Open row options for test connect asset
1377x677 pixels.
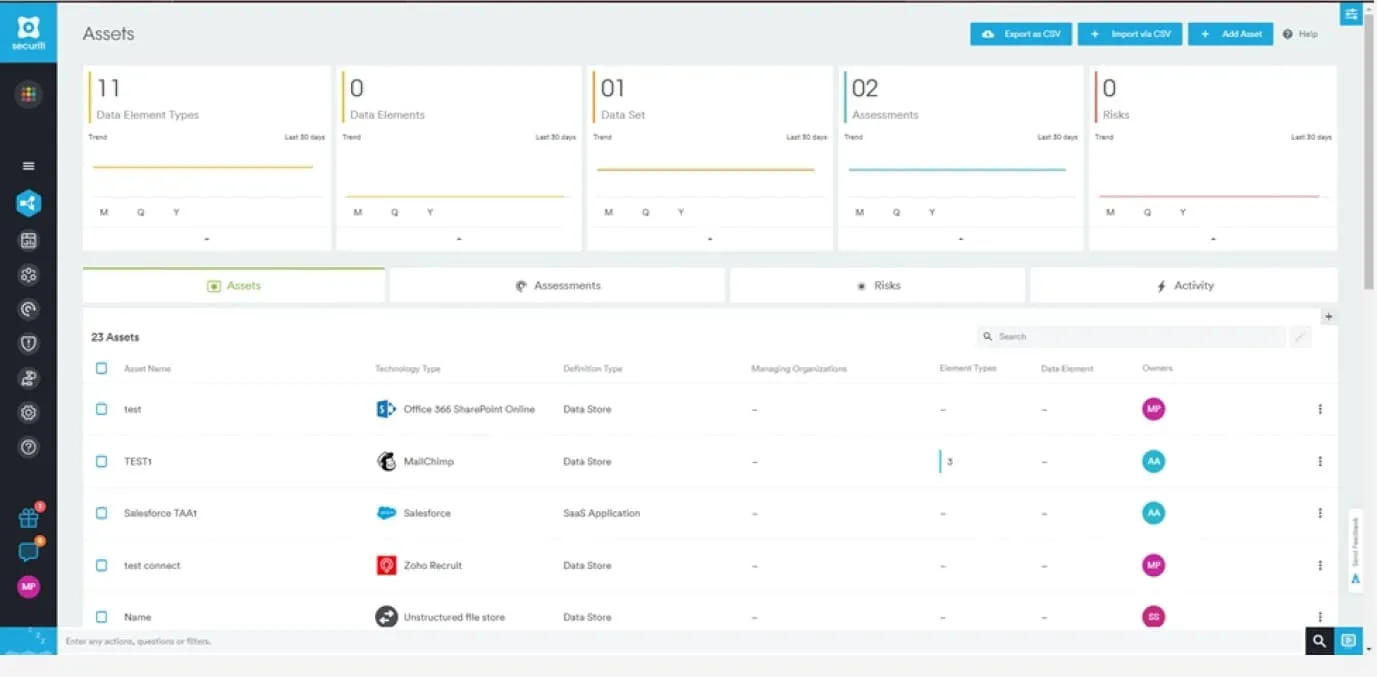coord(1320,565)
